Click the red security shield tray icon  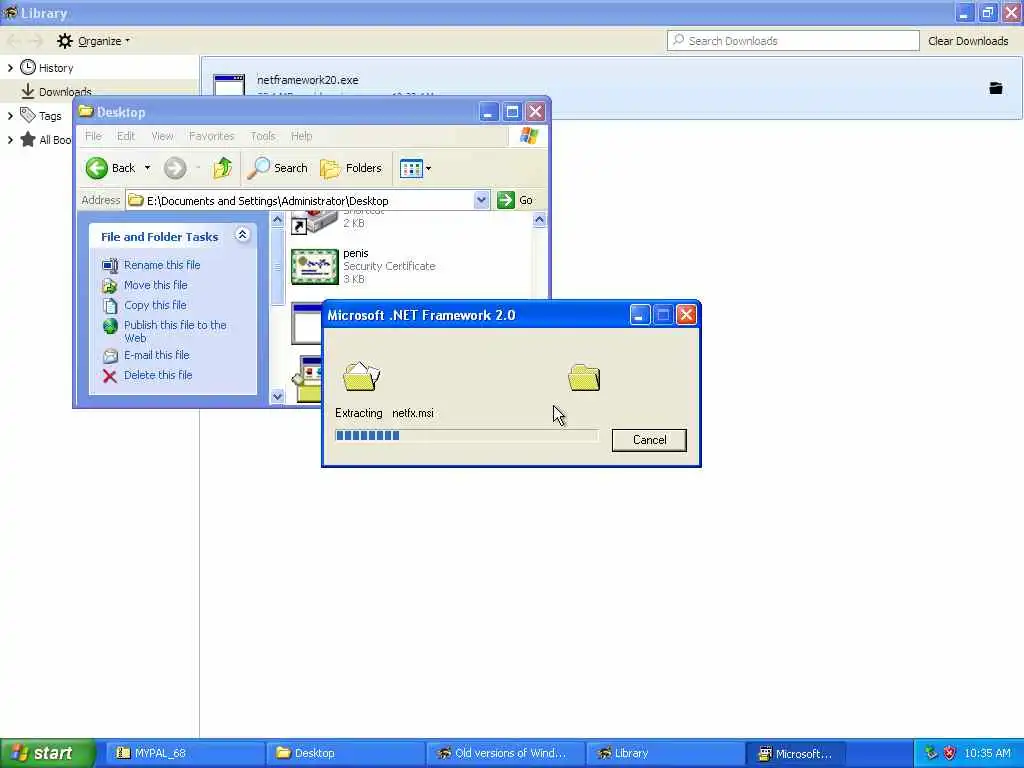950,753
